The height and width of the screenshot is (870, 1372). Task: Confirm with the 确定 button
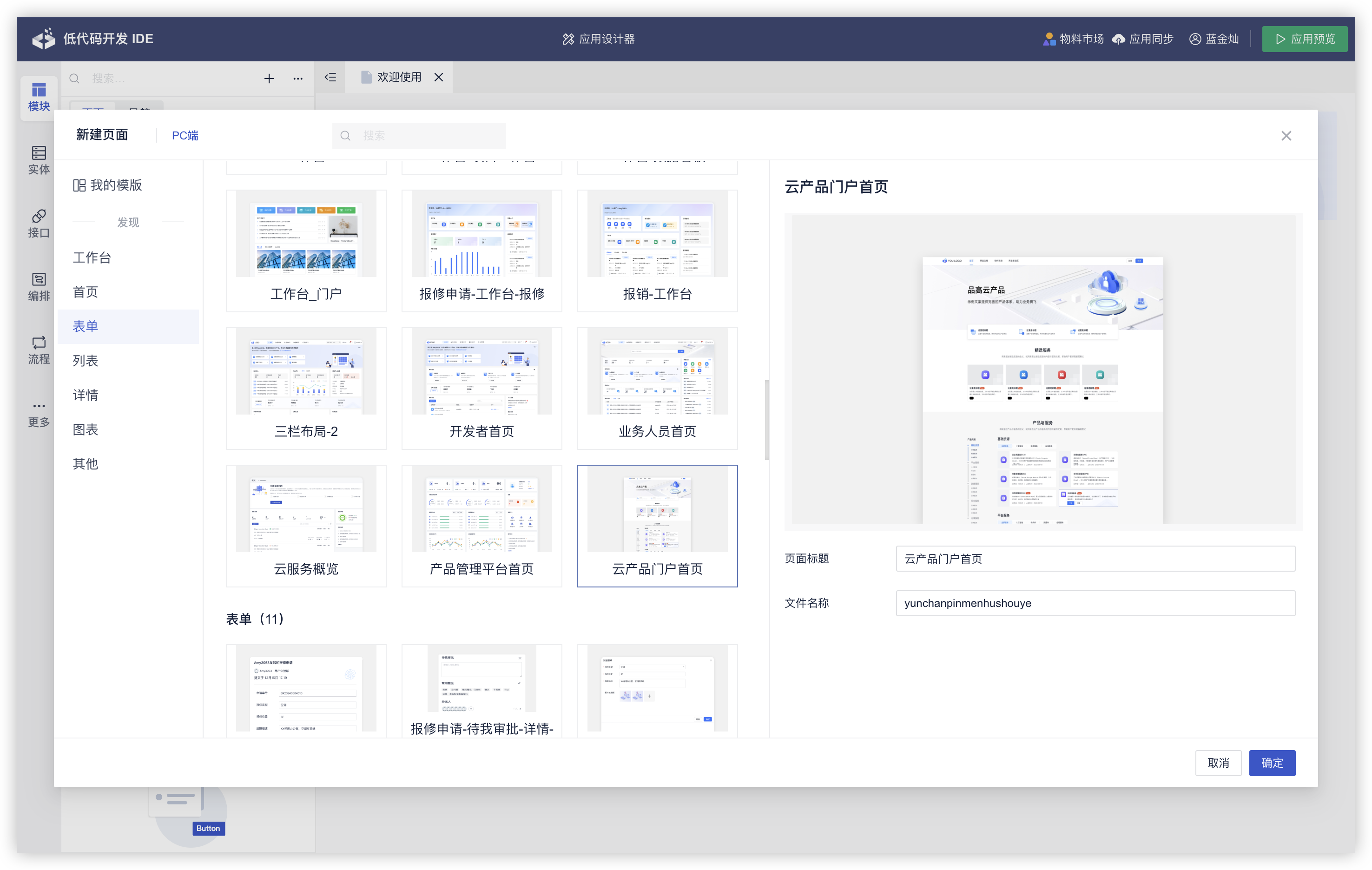click(x=1272, y=762)
